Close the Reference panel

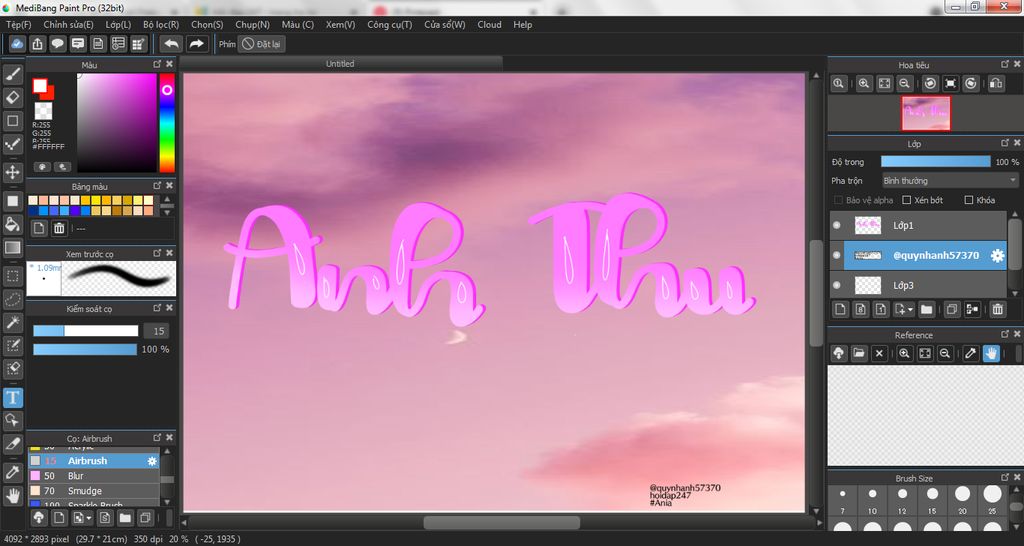[1017, 334]
